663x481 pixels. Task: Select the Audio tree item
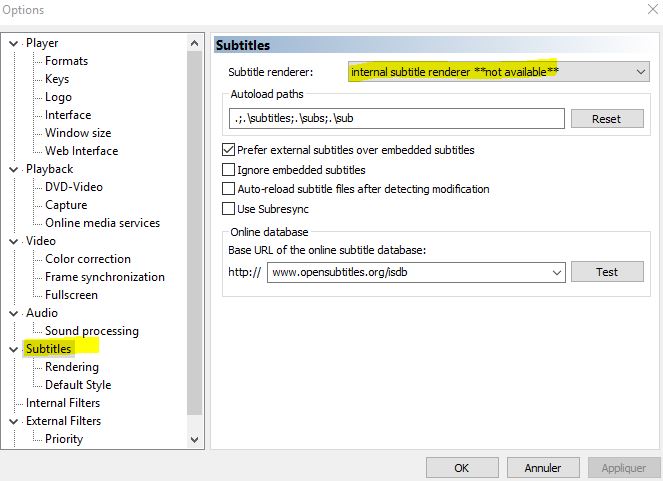(42, 313)
